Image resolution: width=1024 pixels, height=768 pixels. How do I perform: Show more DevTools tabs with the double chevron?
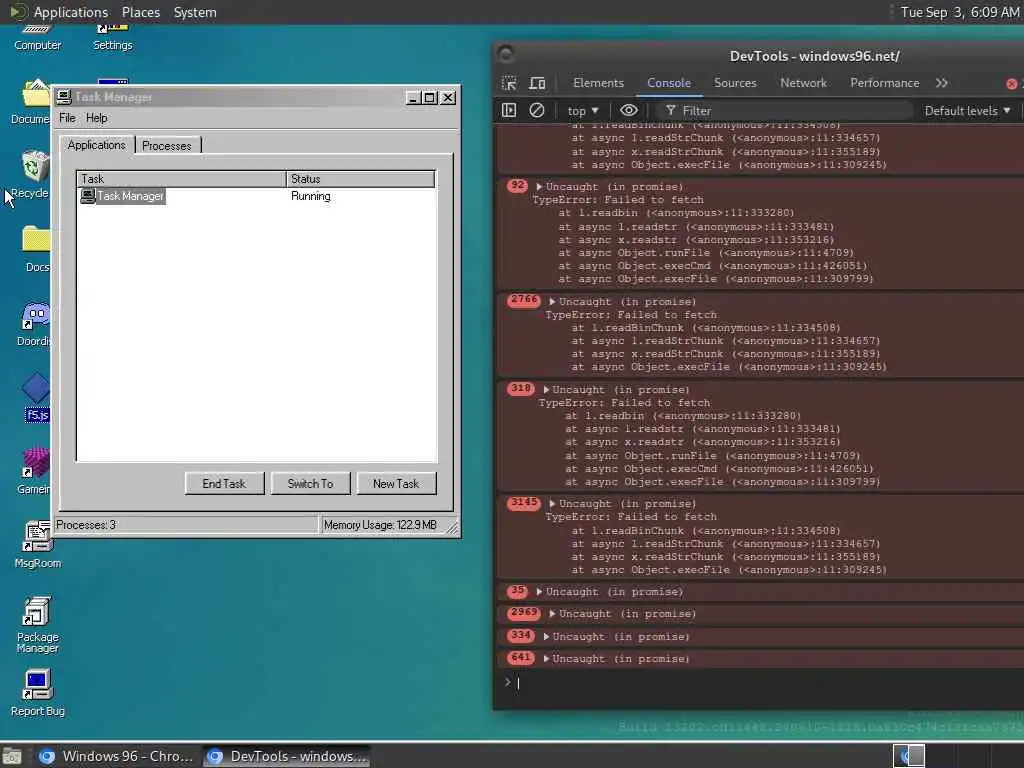[942, 83]
